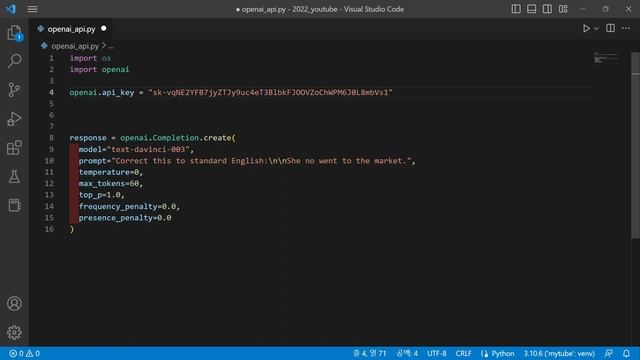Click the 'import openai' line
Screen dimensions: 640x360
click(99, 69)
